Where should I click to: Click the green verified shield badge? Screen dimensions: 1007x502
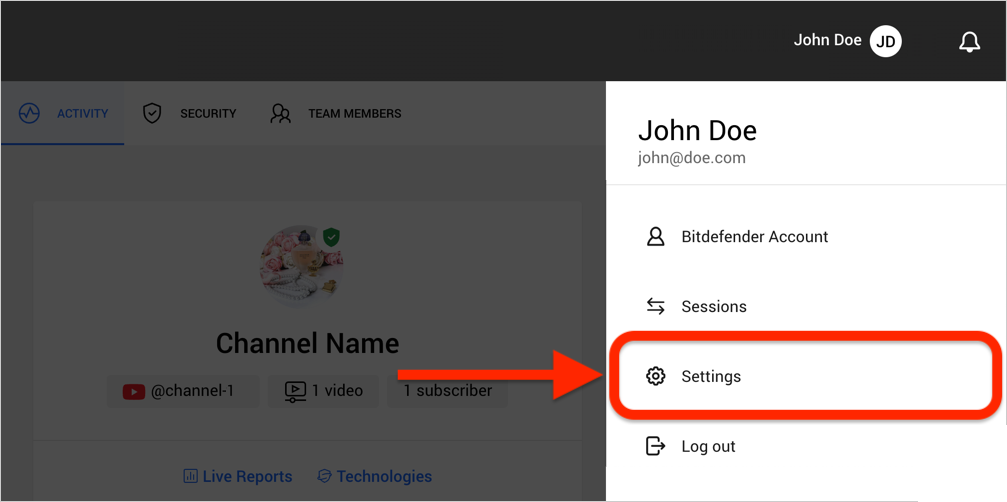331,238
